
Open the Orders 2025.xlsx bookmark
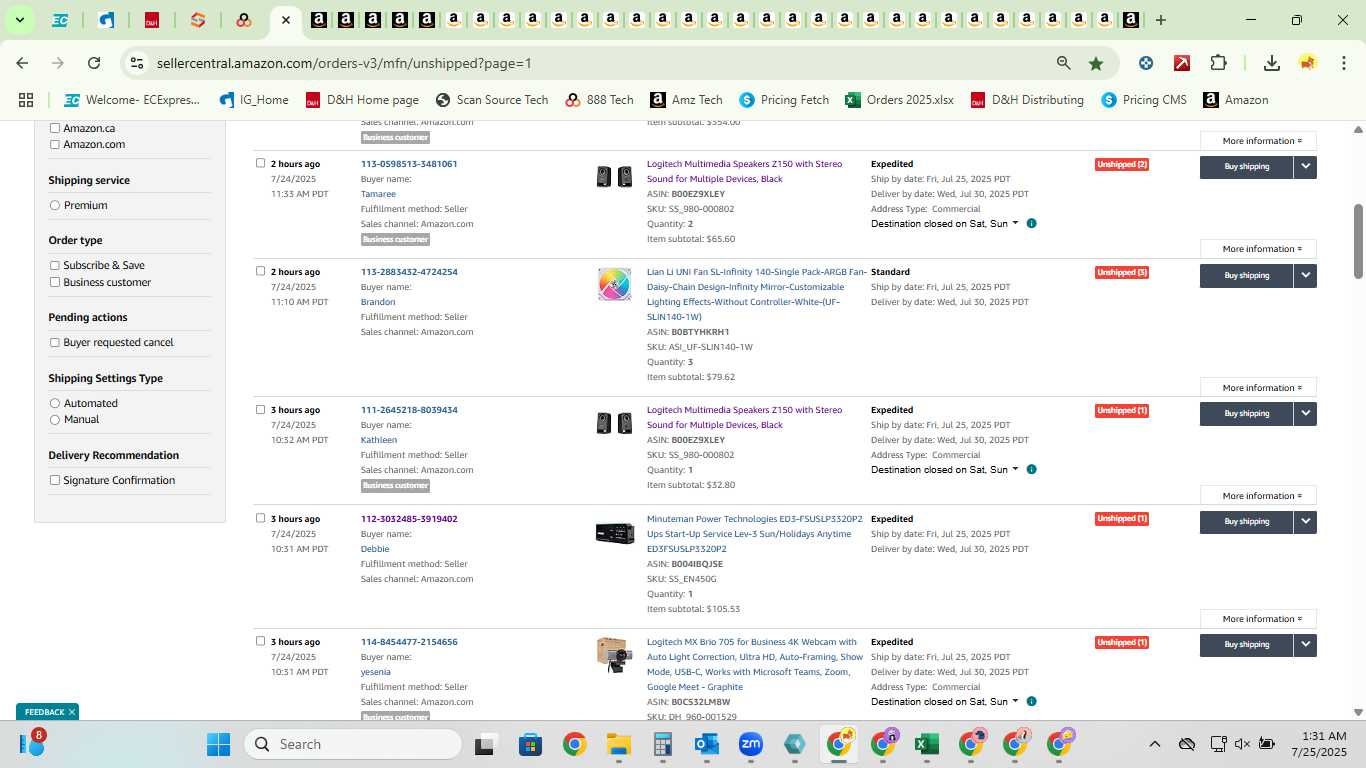pyautogui.click(x=899, y=100)
